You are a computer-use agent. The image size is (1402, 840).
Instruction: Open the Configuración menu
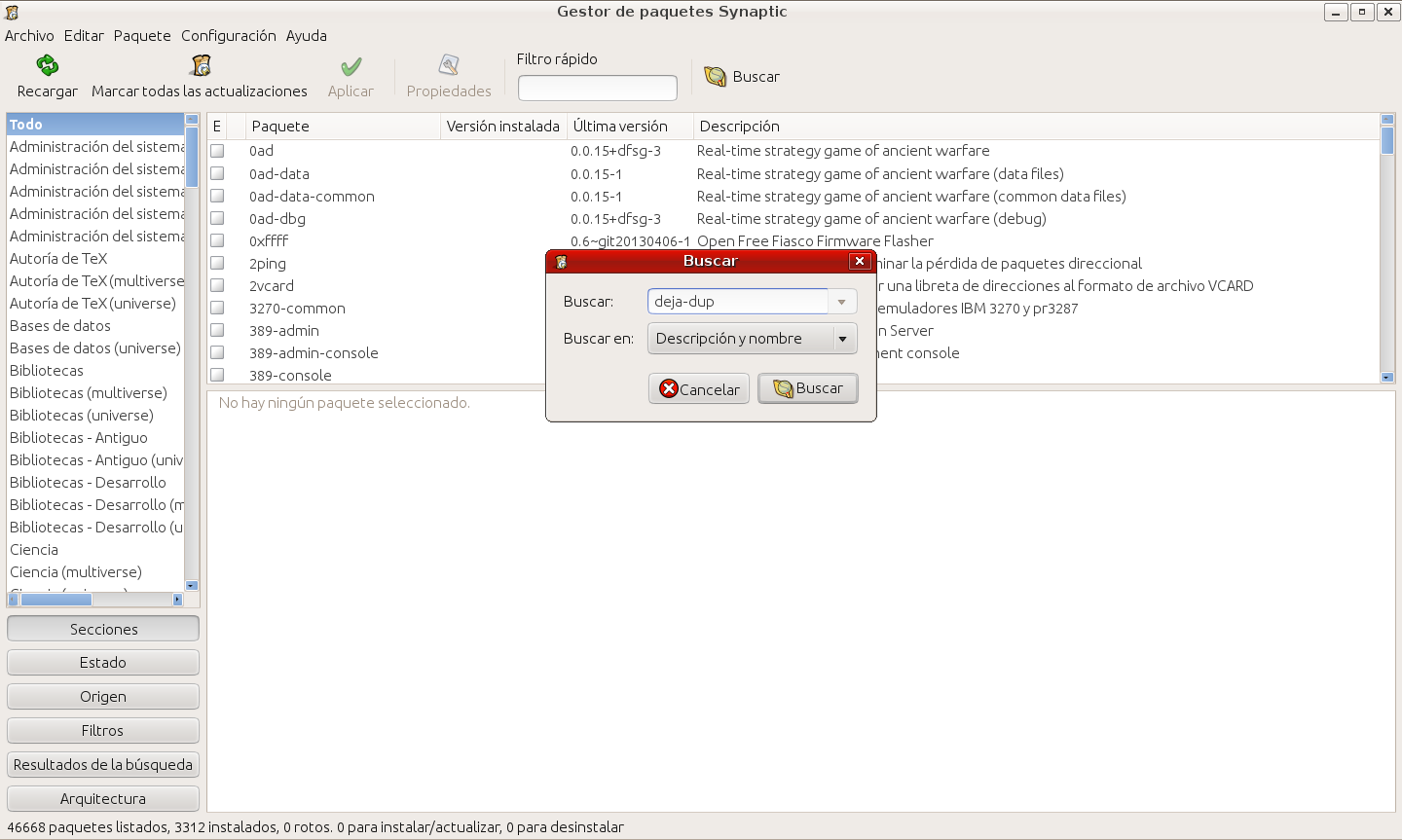228,36
